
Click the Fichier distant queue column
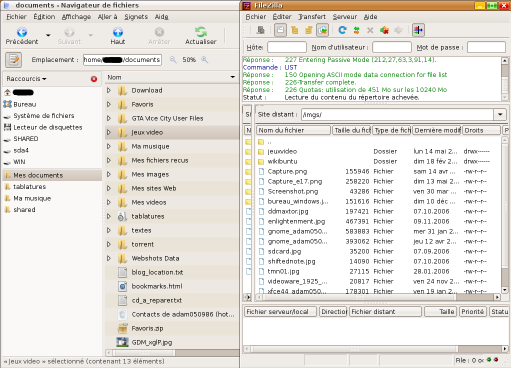385,312
